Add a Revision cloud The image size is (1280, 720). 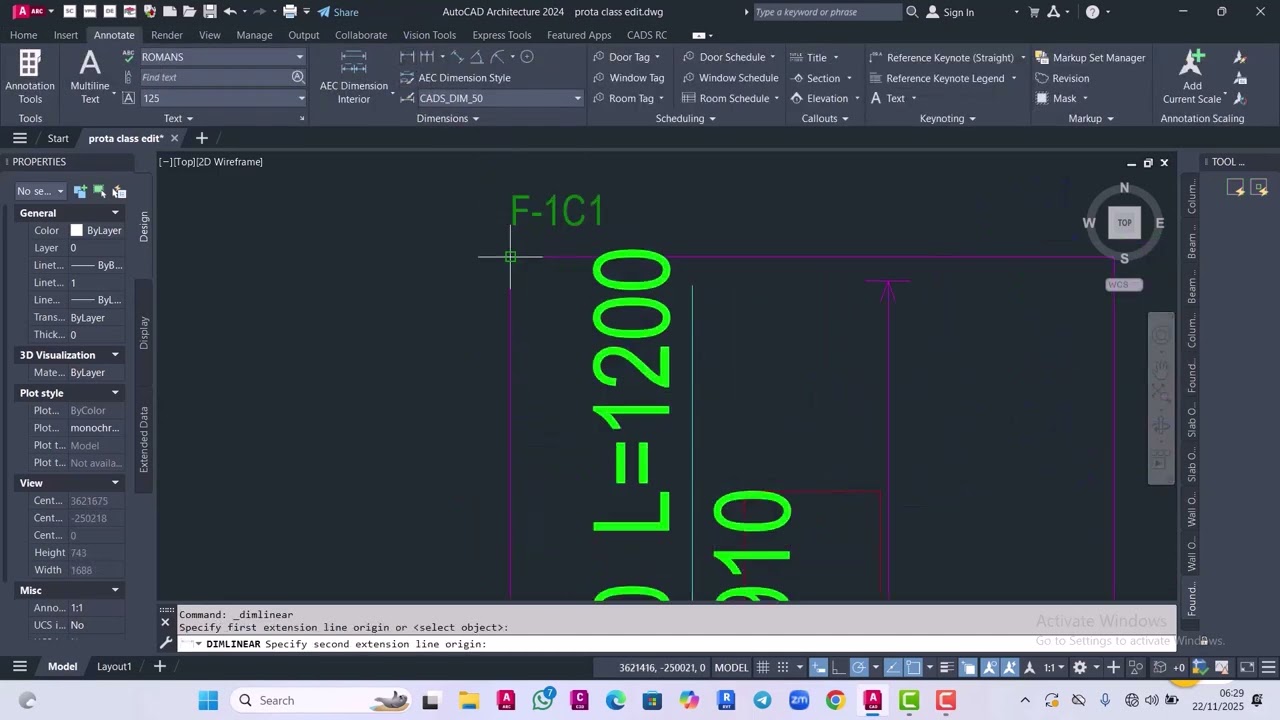point(1062,78)
